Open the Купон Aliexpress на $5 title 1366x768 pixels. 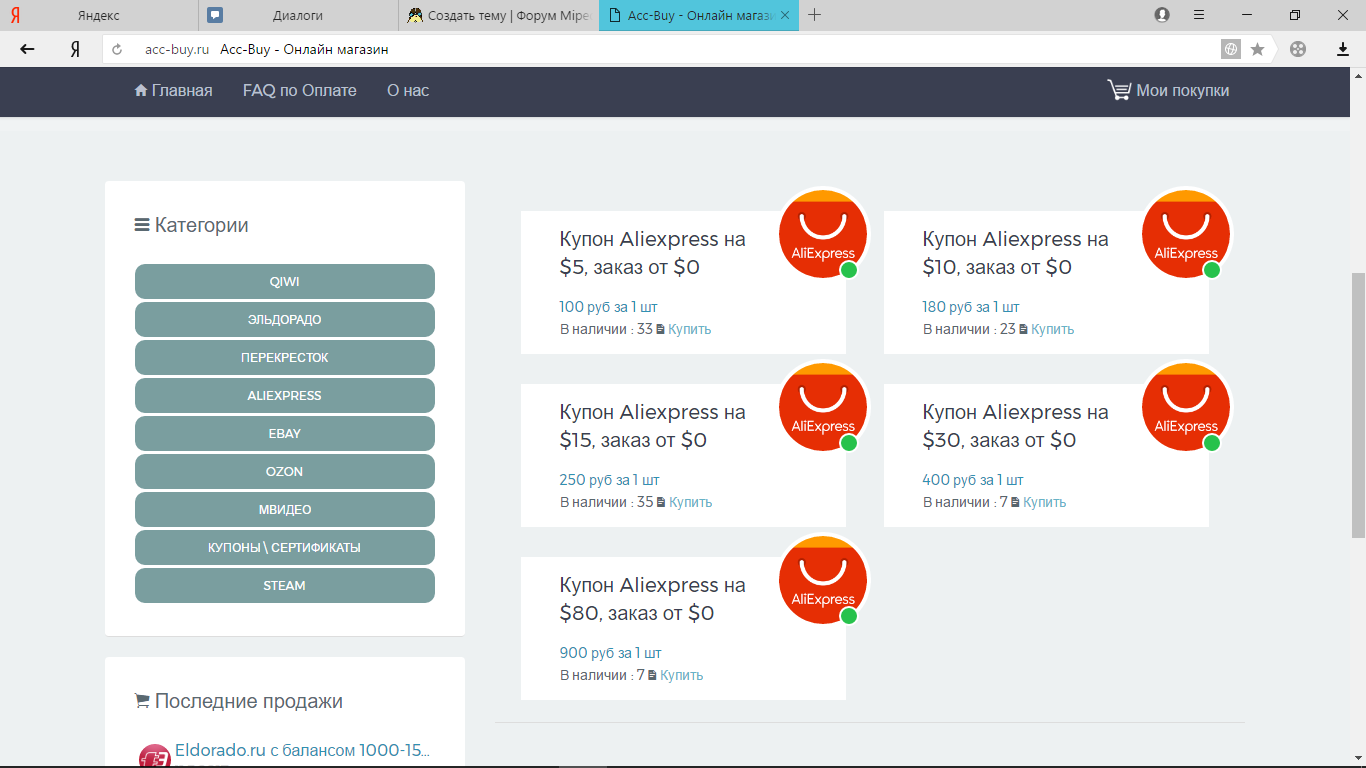click(x=653, y=253)
